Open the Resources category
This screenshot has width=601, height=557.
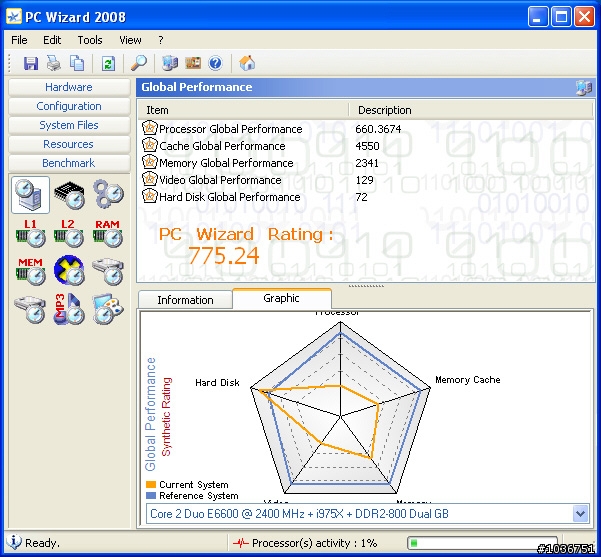[x=69, y=144]
